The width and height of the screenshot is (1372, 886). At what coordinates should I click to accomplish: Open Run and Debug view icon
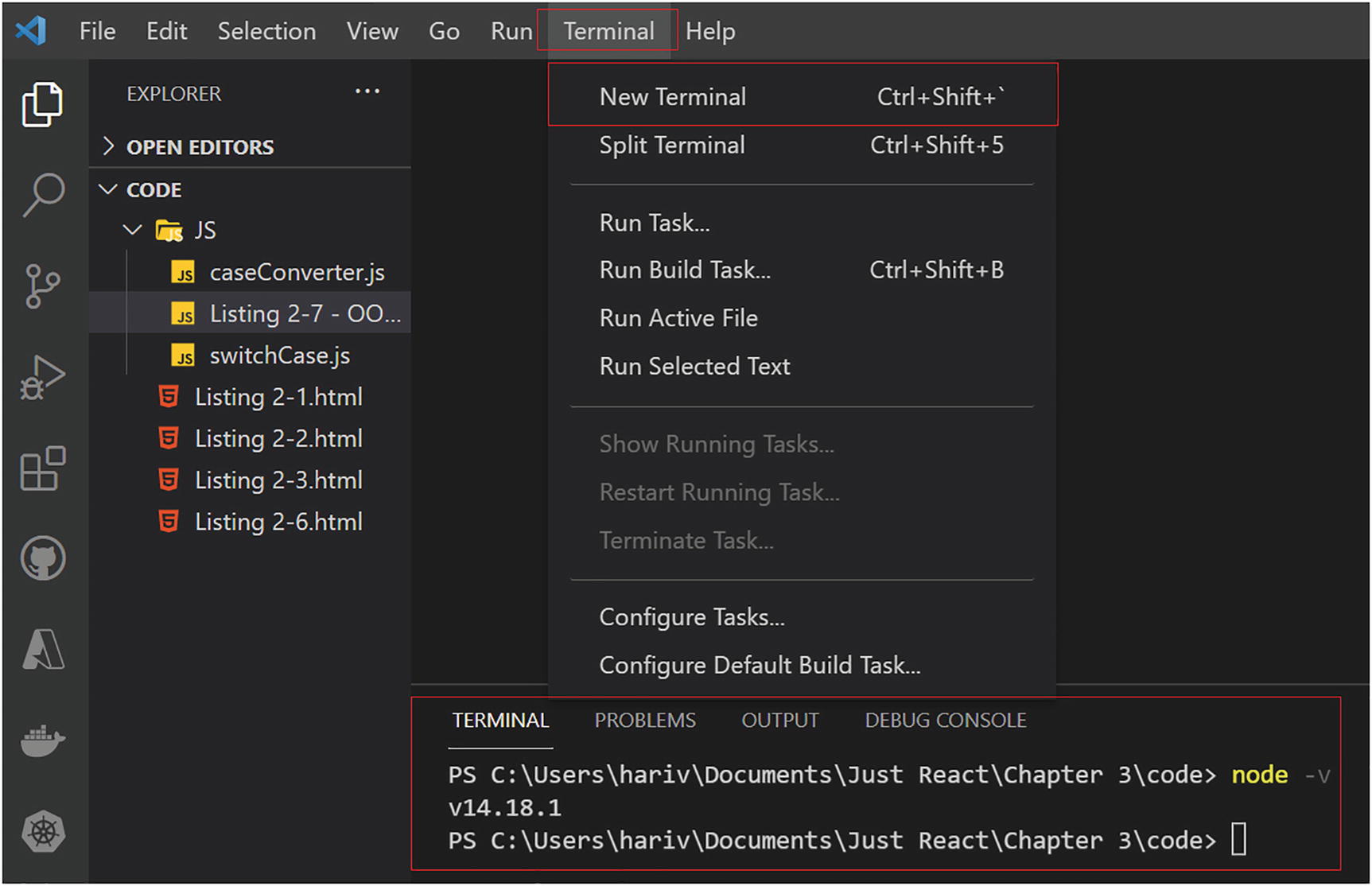(42, 378)
